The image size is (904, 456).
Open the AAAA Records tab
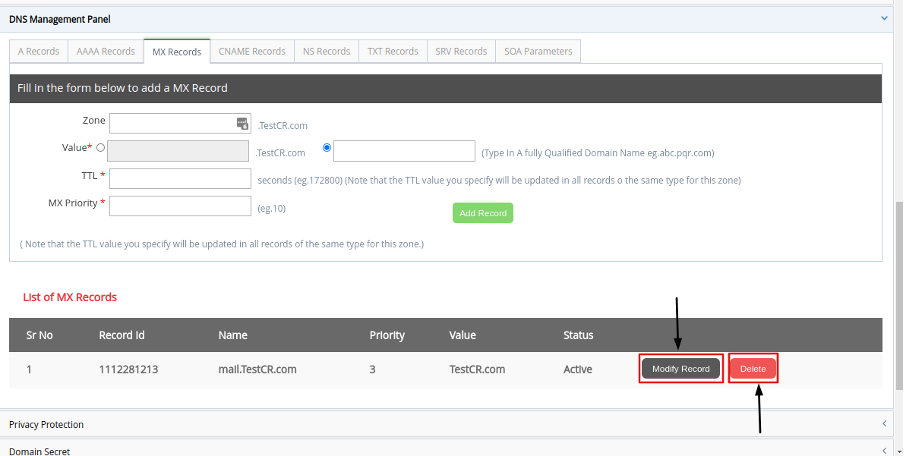pyautogui.click(x=106, y=51)
